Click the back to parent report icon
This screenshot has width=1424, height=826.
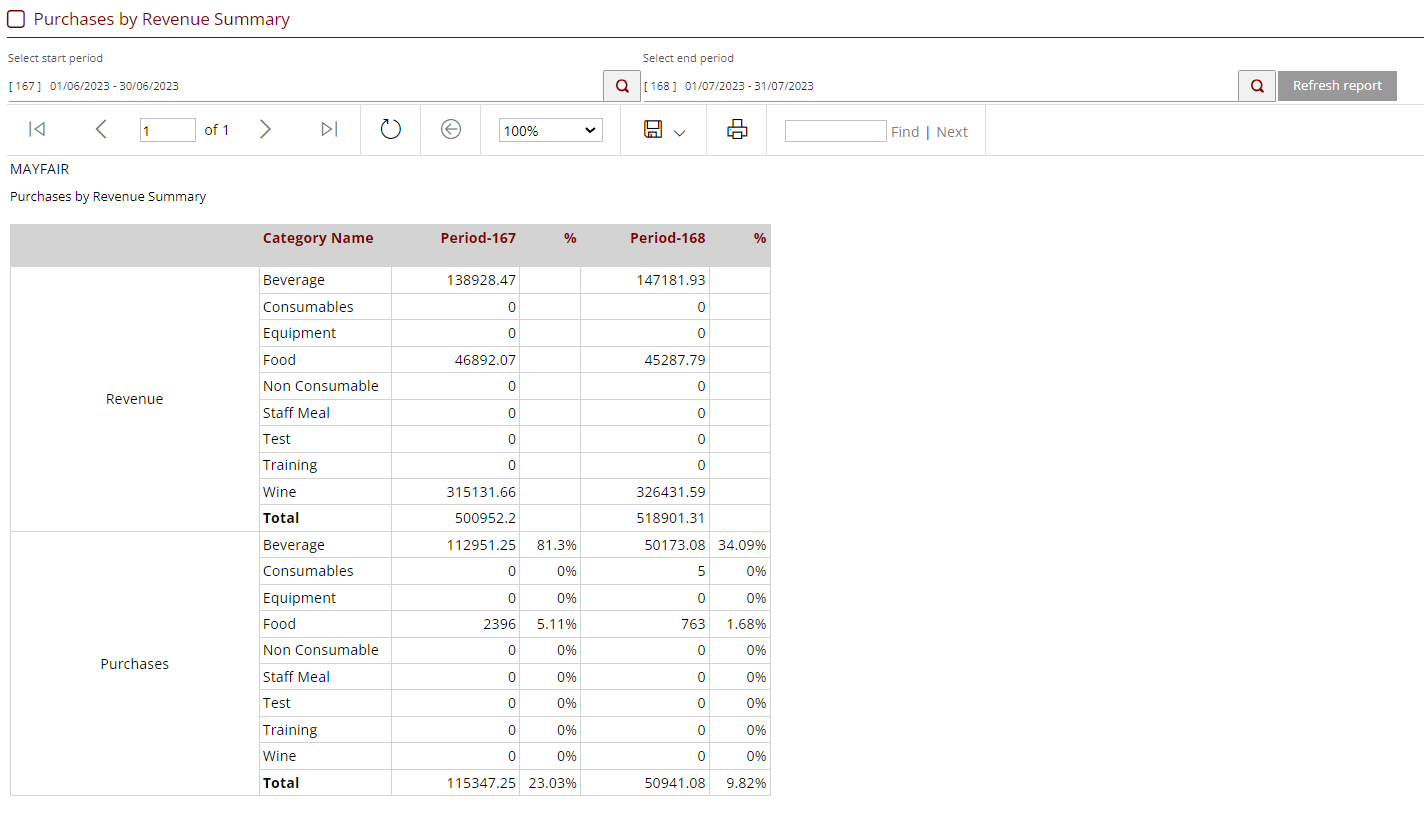451,129
